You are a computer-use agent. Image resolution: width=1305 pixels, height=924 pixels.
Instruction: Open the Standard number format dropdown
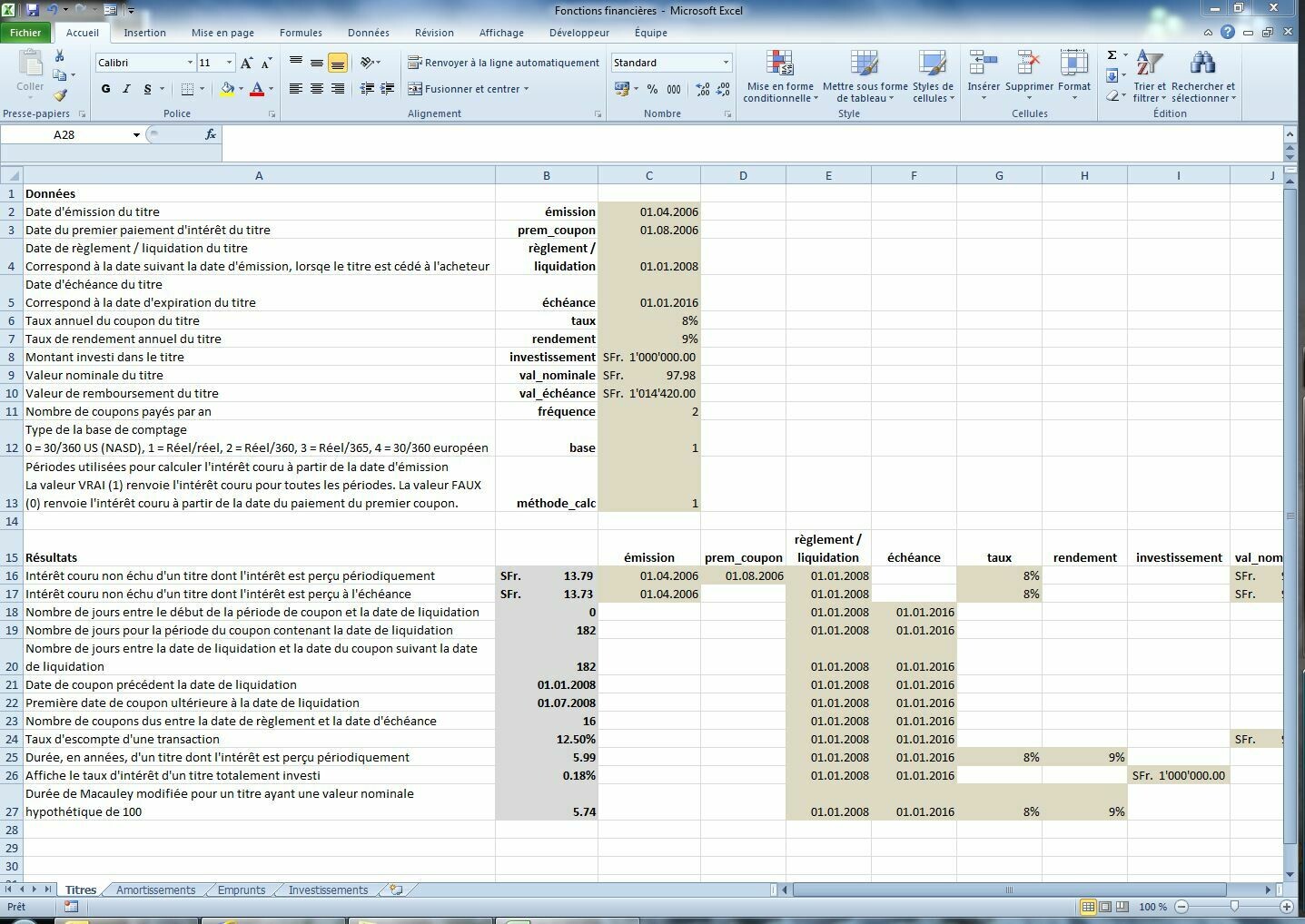pyautogui.click(x=726, y=63)
